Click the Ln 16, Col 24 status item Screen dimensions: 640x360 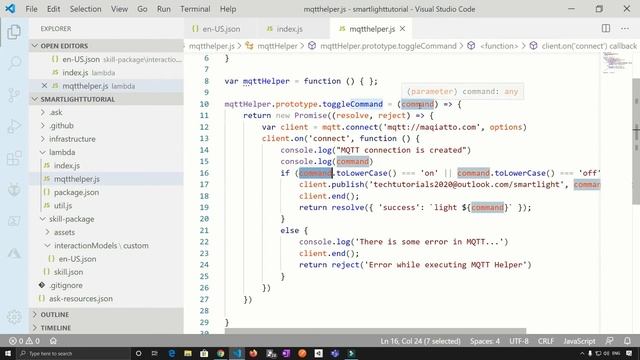420,341
